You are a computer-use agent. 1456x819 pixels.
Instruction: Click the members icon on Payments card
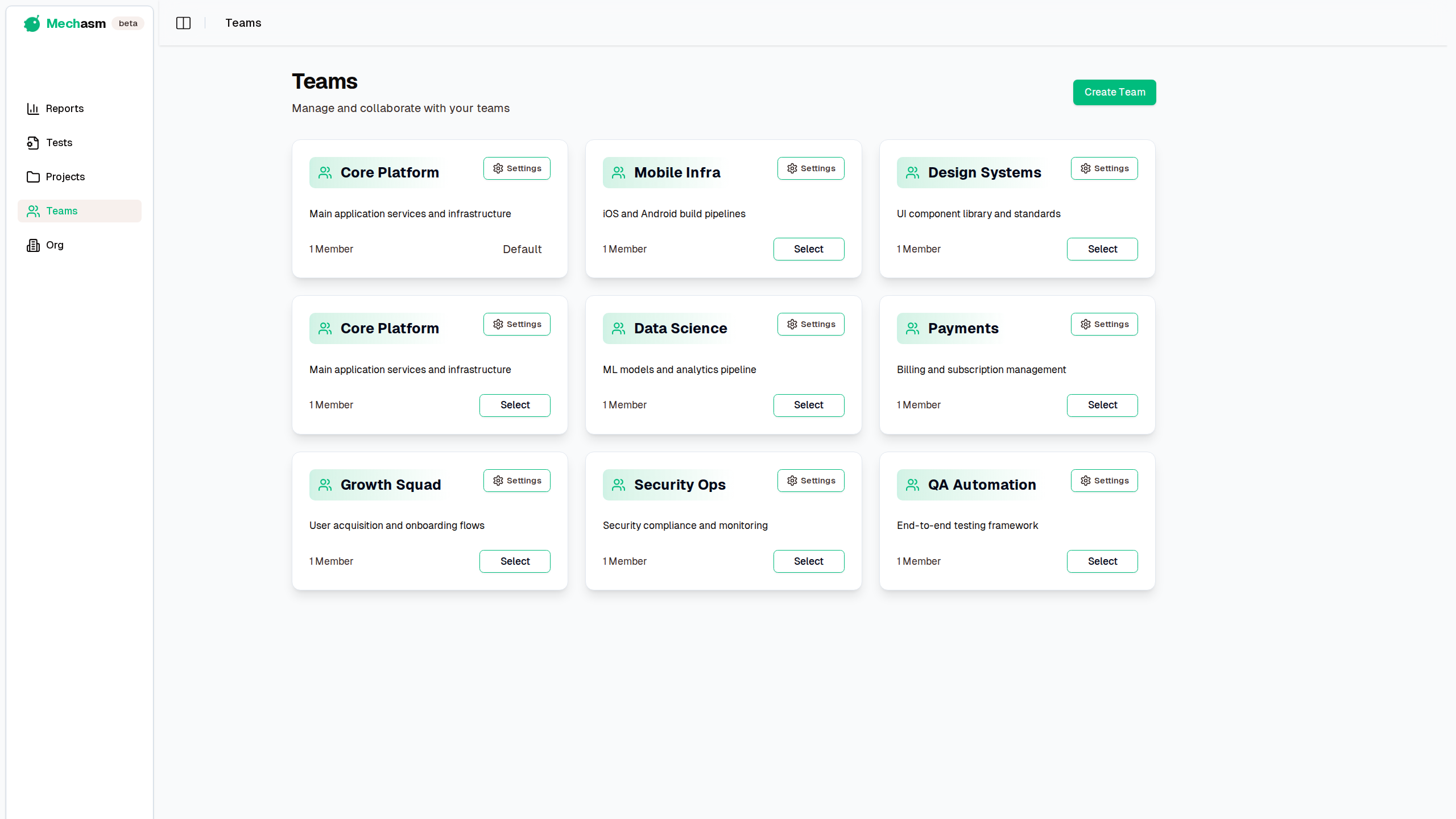tap(912, 328)
